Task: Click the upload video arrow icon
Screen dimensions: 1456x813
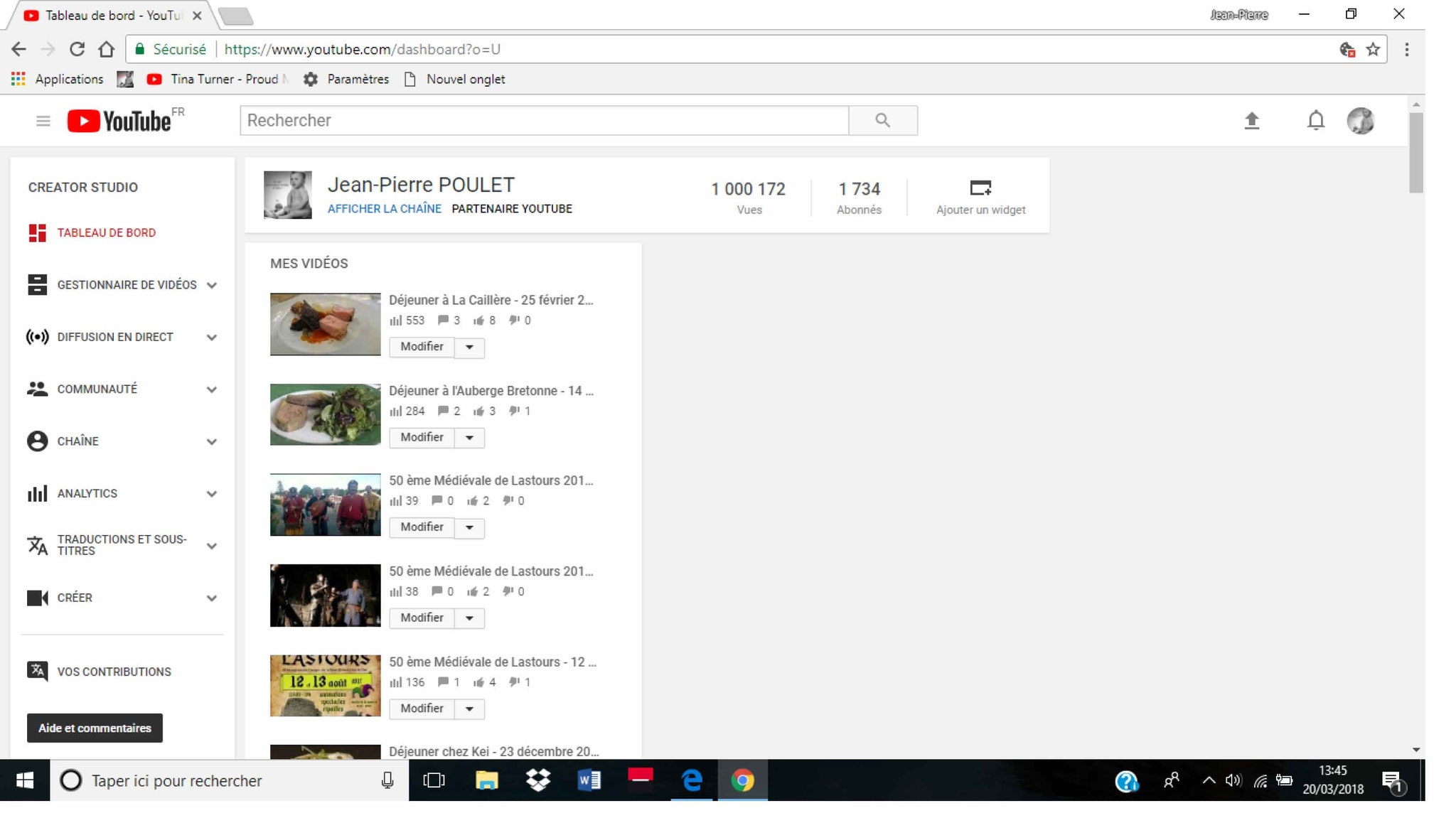Action: click(1252, 121)
